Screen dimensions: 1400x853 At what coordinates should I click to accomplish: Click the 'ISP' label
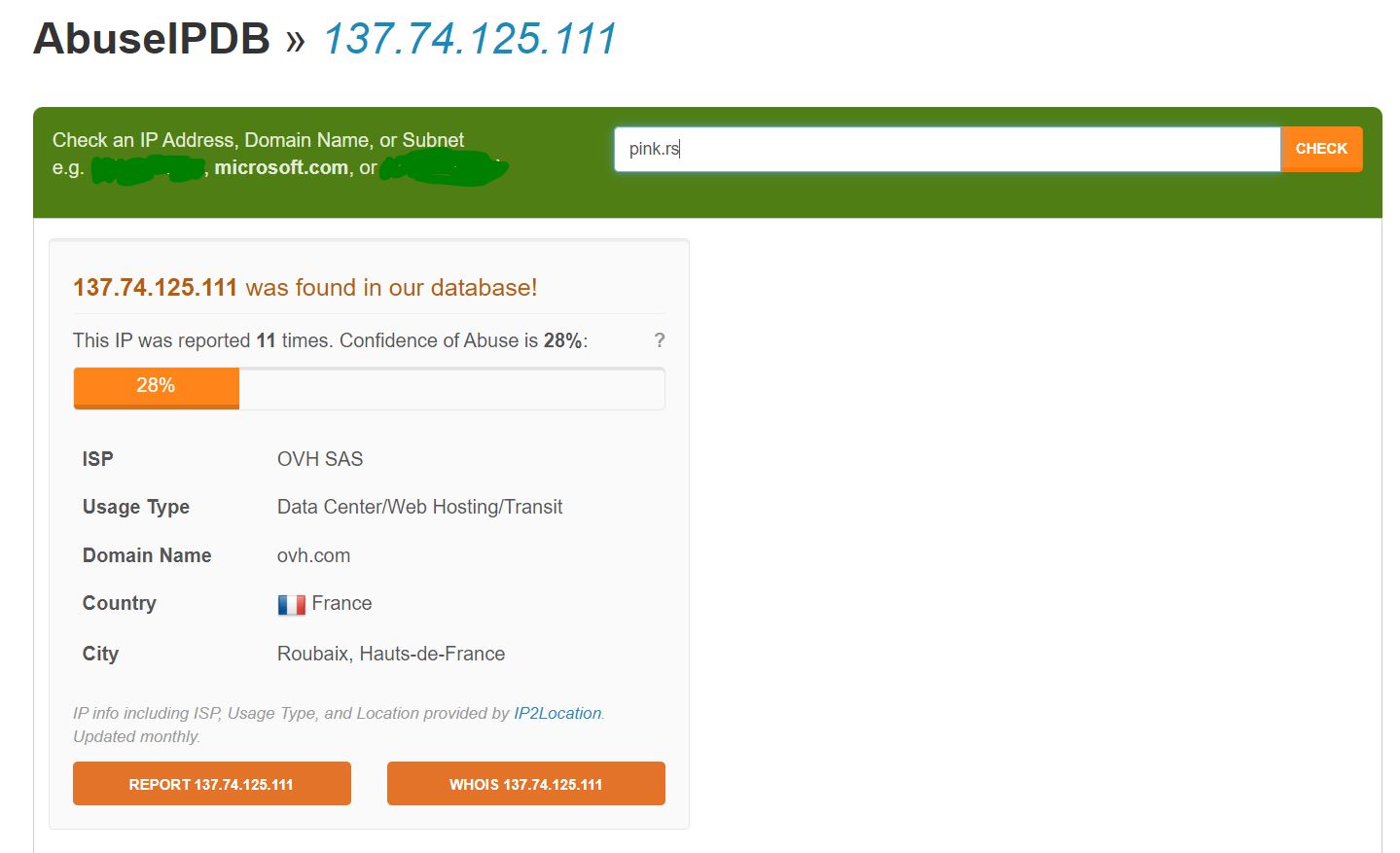[x=97, y=459]
